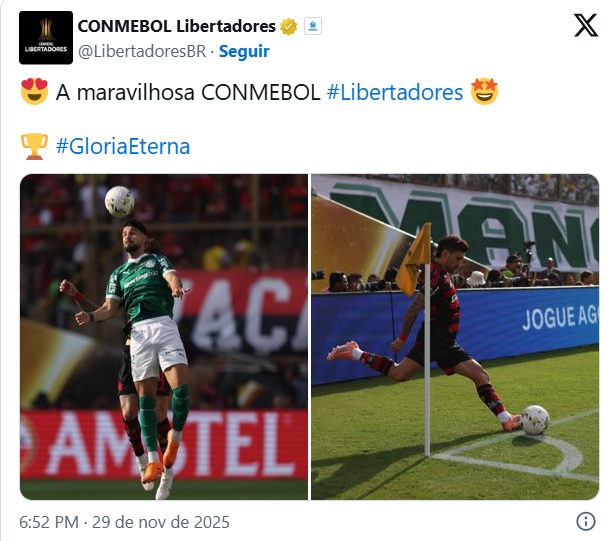Click the CONMEBOL Libertadores display name
This screenshot has height=541, width=613.
177,26
